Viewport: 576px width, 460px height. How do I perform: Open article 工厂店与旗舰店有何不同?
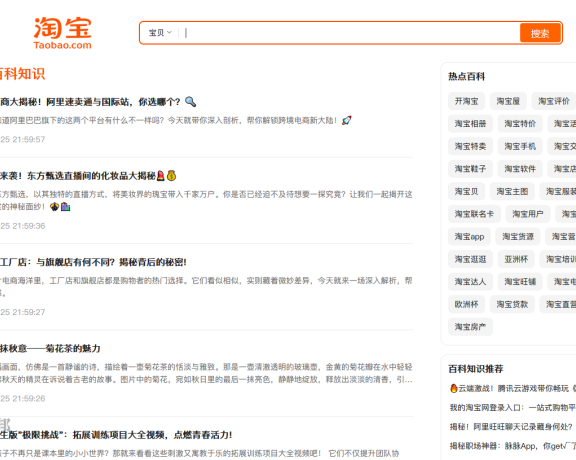coord(93,262)
